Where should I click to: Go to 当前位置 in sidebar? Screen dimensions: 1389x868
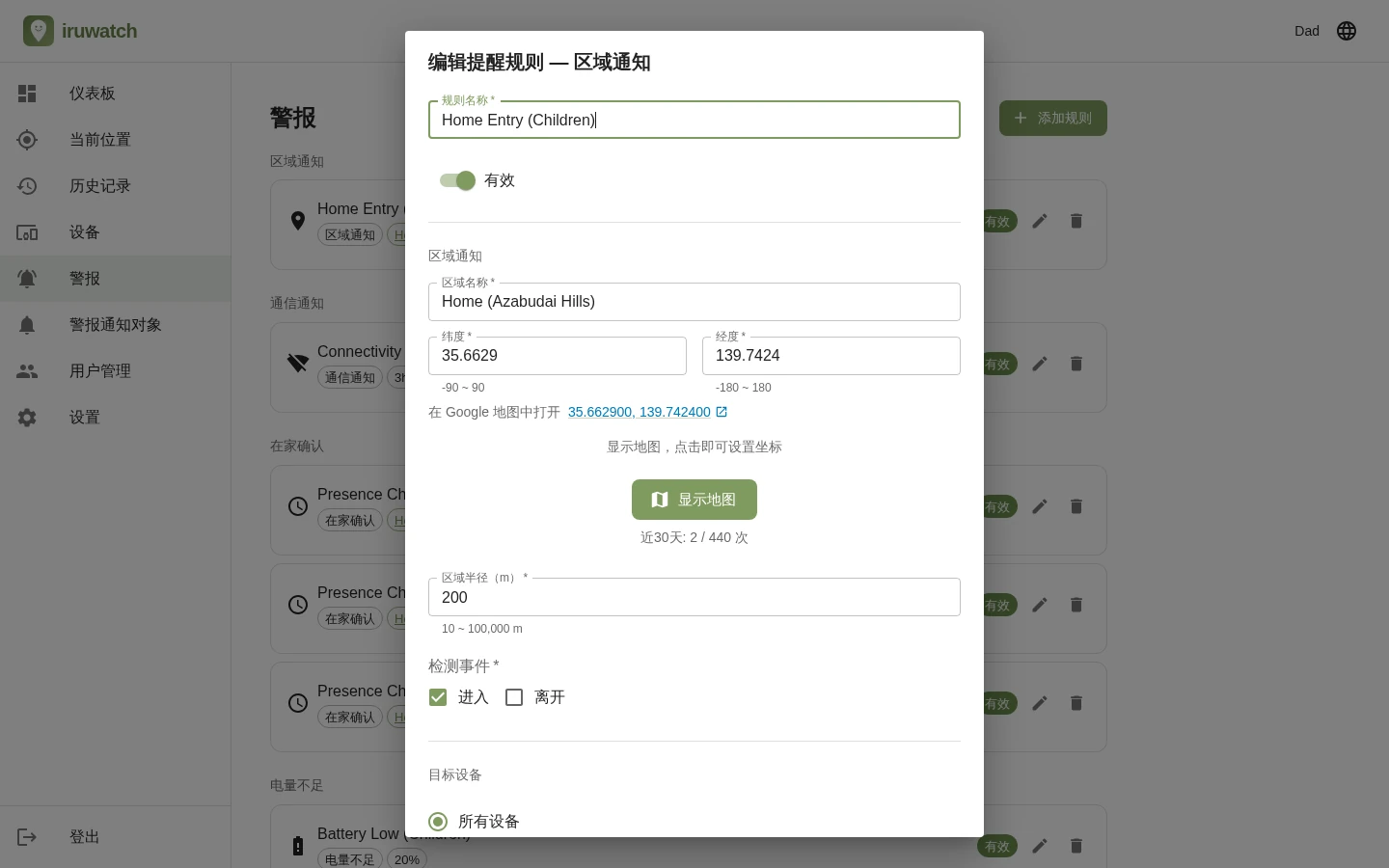coord(116,140)
